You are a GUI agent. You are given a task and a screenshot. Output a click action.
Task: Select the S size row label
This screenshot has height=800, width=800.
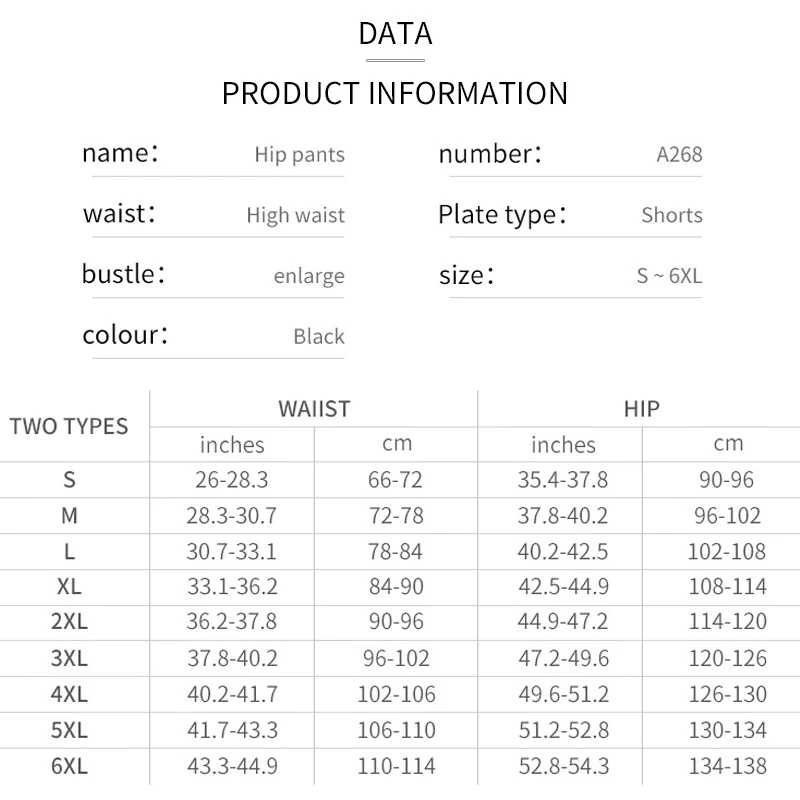click(x=69, y=480)
